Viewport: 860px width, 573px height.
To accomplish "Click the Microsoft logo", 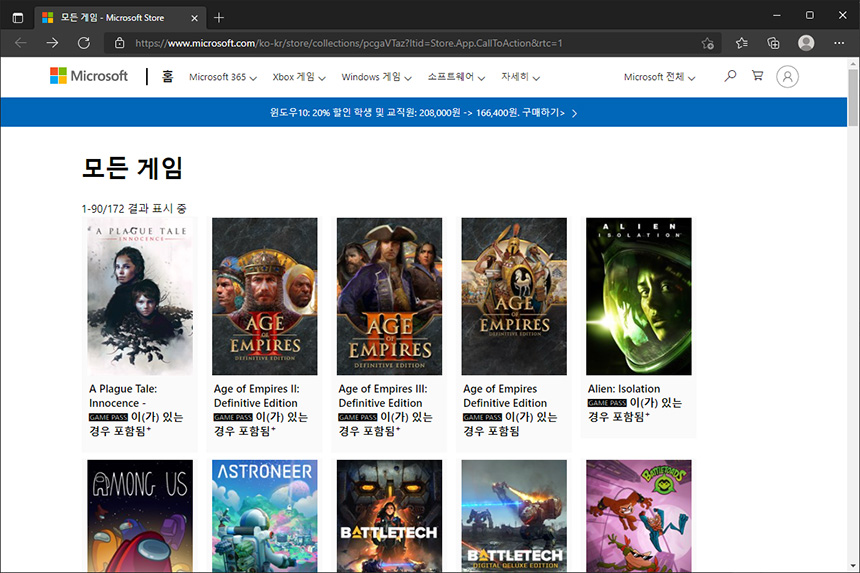I will point(89,76).
